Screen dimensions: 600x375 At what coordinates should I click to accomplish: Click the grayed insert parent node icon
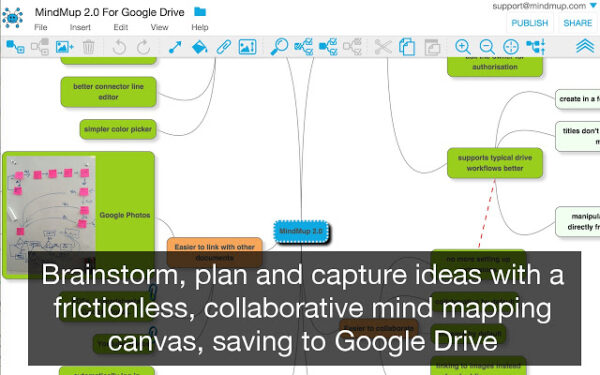(40, 47)
